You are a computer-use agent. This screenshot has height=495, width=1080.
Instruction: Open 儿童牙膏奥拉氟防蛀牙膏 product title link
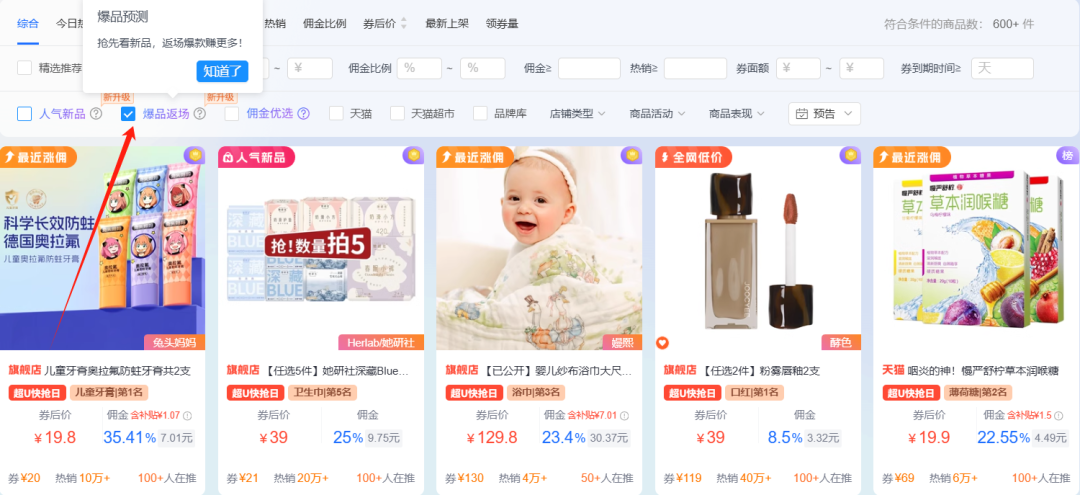click(x=118, y=371)
